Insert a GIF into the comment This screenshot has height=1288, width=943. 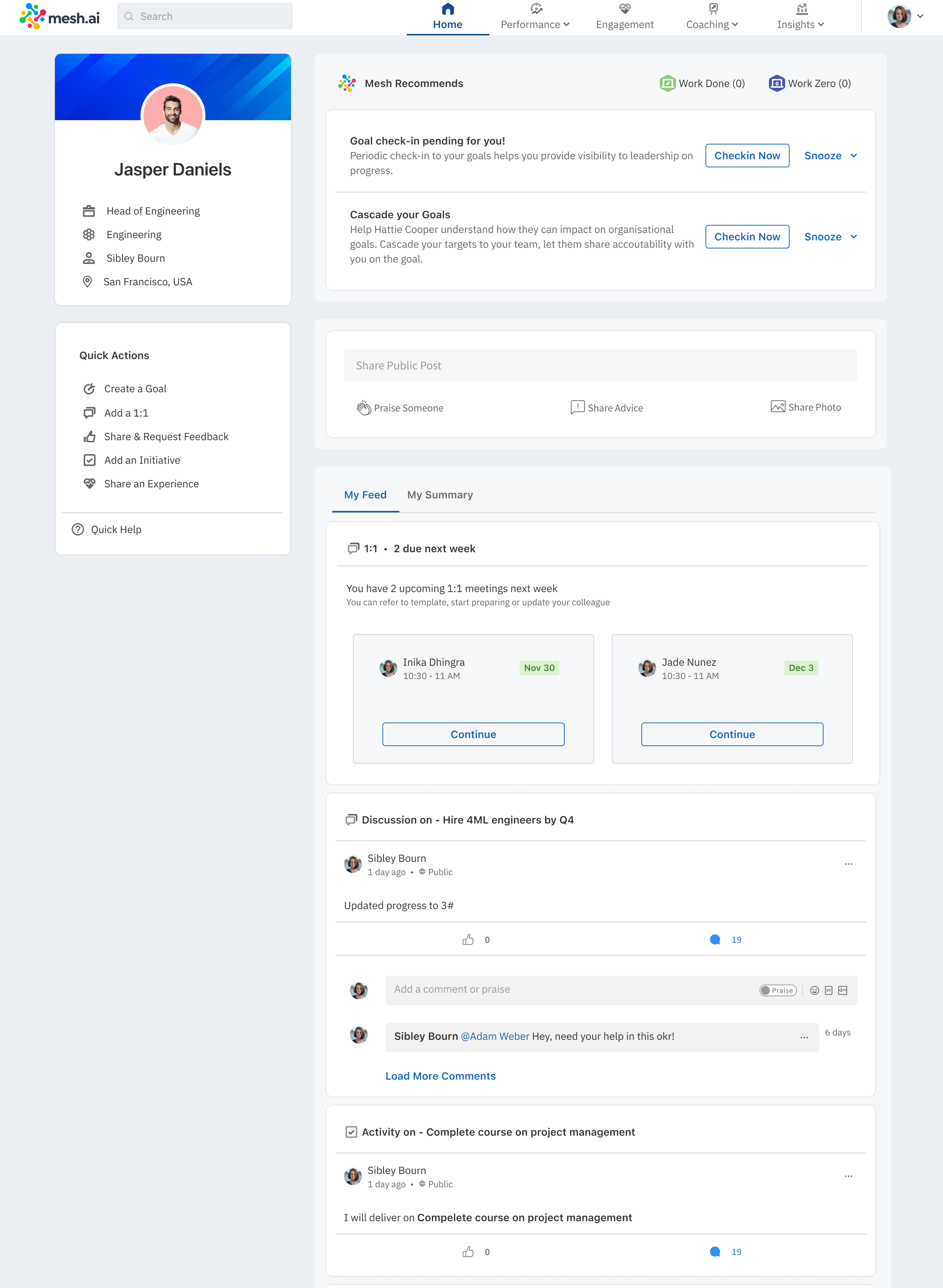[828, 990]
